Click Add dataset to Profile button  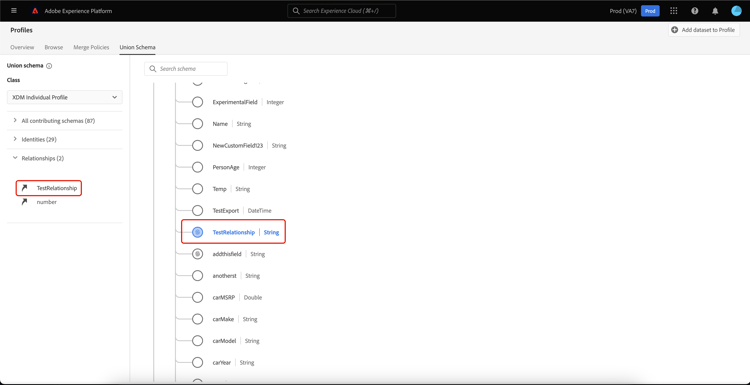click(x=704, y=30)
